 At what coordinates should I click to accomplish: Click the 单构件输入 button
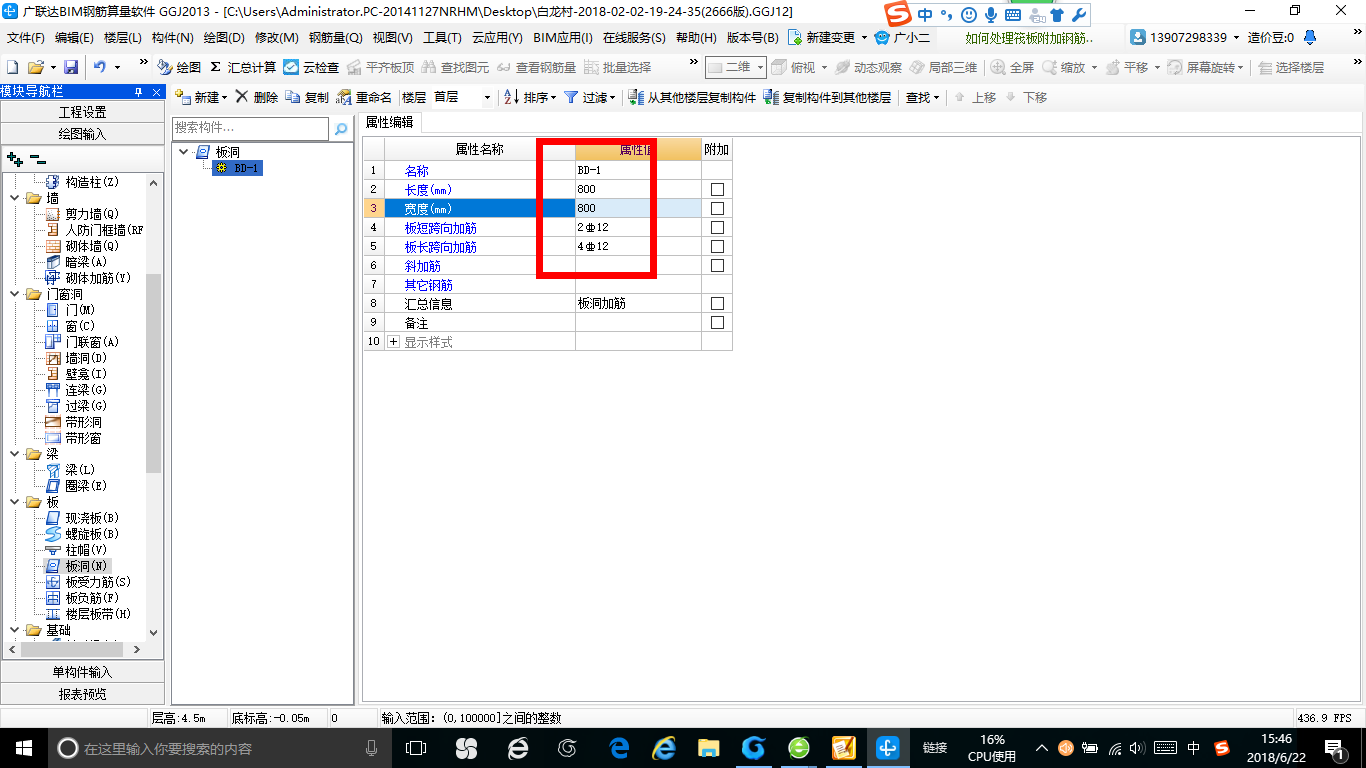[x=82, y=672]
